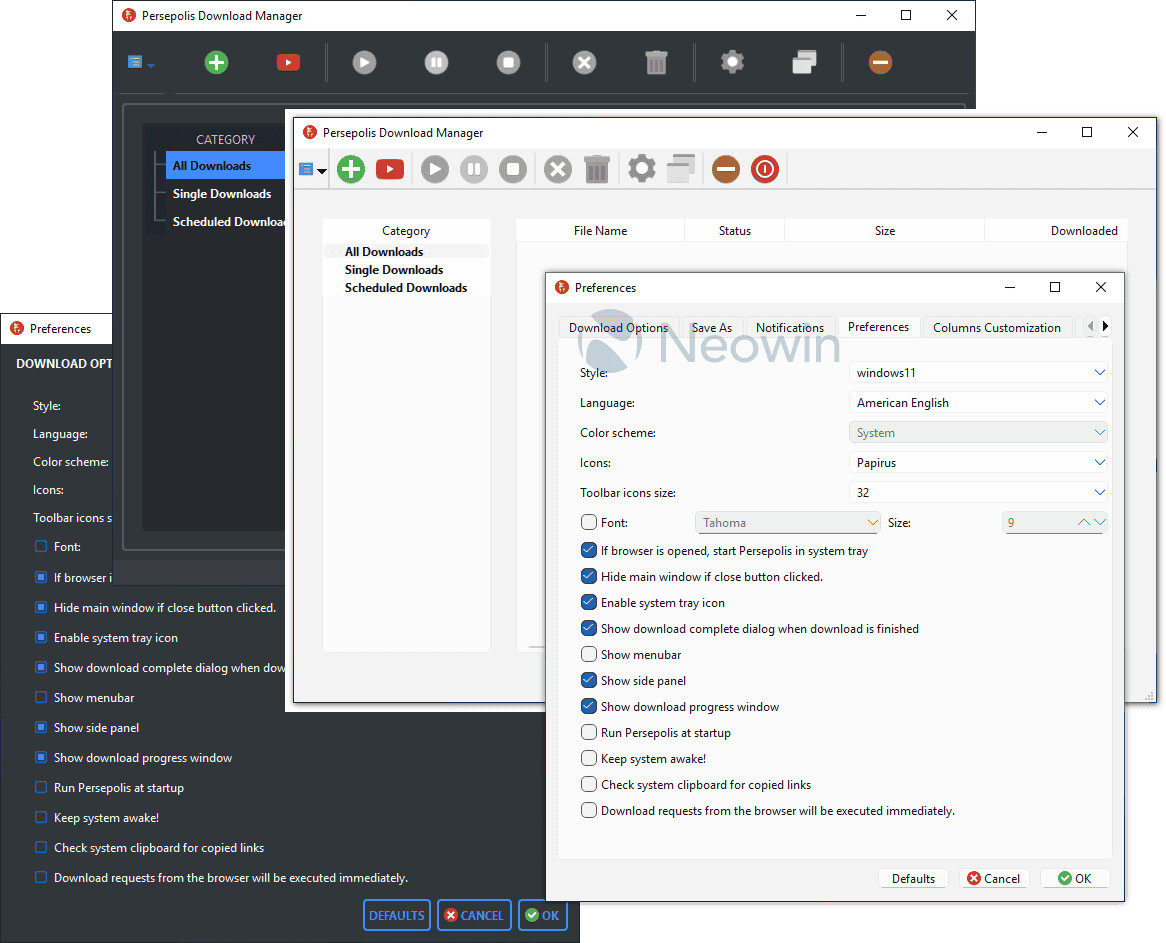
Task: Click remove X icon in dark window toolbar
Action: (x=584, y=62)
